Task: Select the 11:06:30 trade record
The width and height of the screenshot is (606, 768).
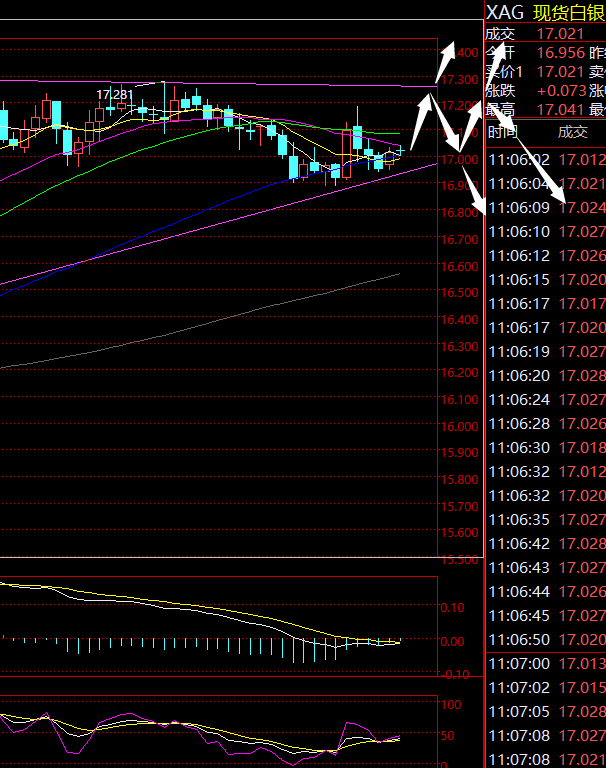Action: pos(545,448)
